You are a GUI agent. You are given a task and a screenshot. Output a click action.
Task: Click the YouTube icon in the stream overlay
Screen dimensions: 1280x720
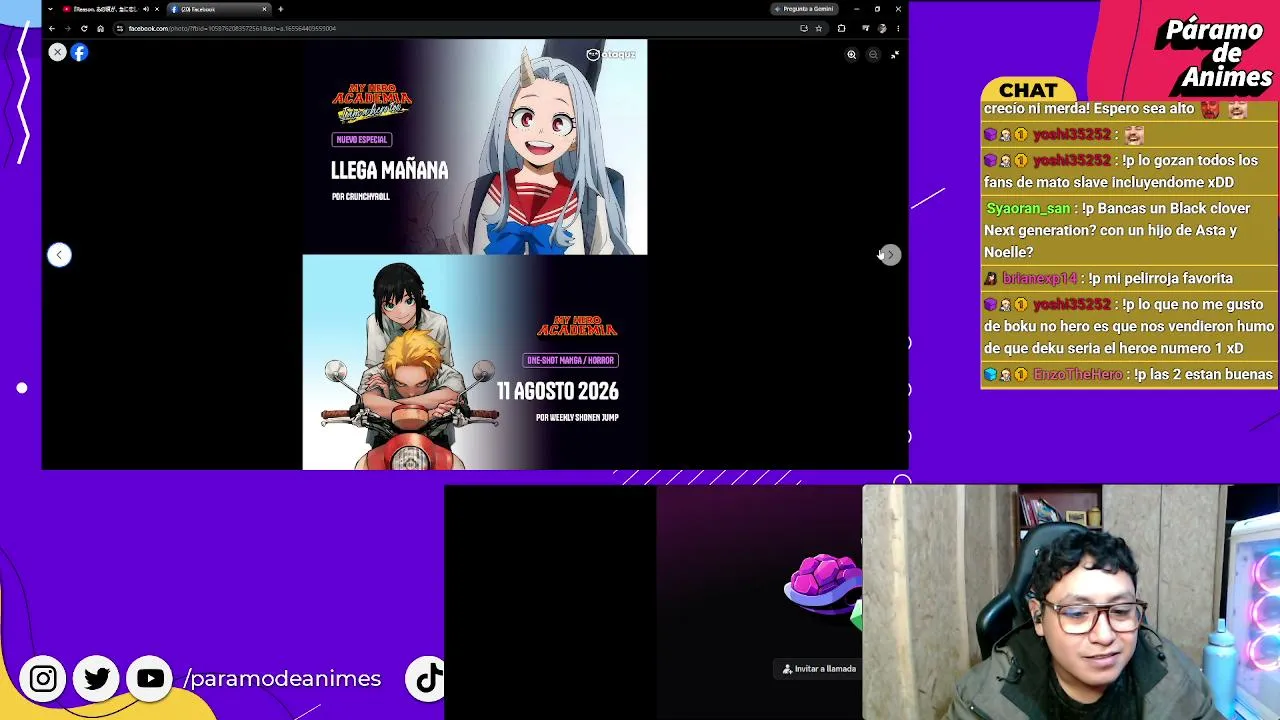[x=150, y=679]
